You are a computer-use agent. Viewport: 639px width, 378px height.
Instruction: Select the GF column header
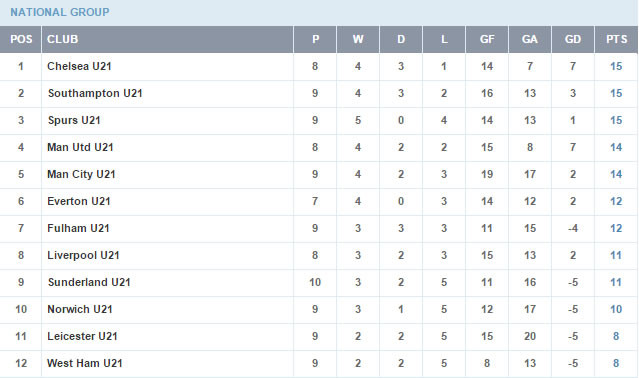point(487,40)
